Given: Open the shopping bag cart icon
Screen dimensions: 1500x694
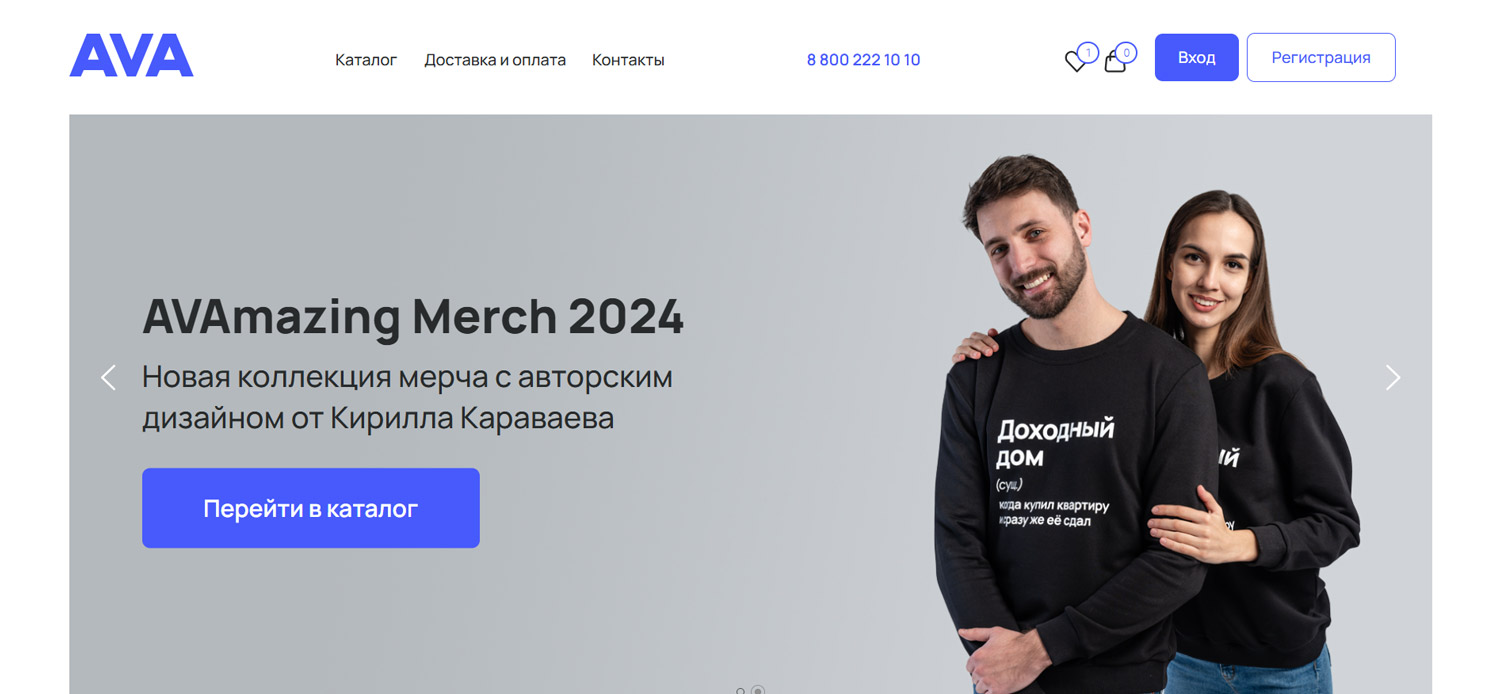Looking at the screenshot, I should [1114, 62].
